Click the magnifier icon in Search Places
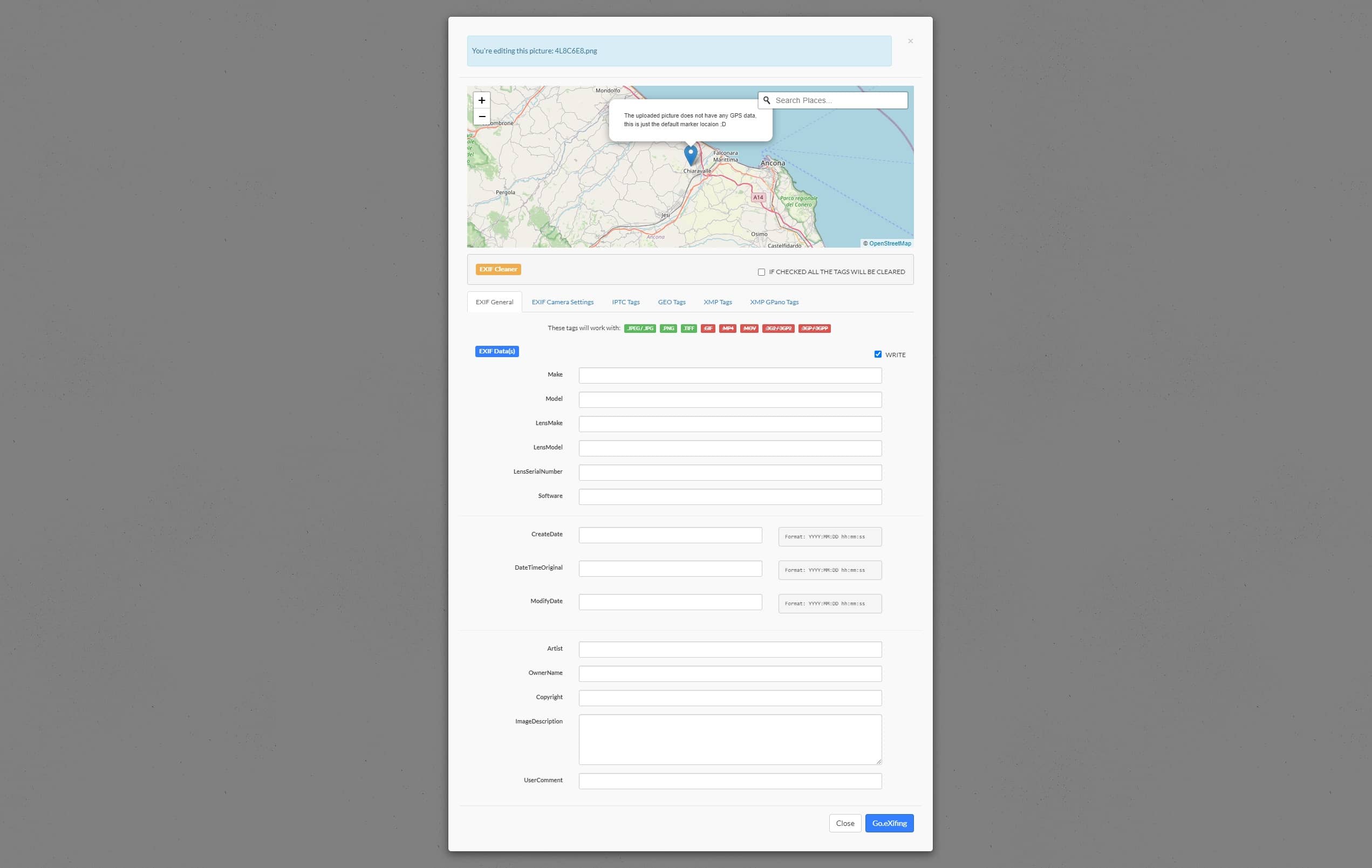Image resolution: width=1372 pixels, height=868 pixels. point(766,100)
